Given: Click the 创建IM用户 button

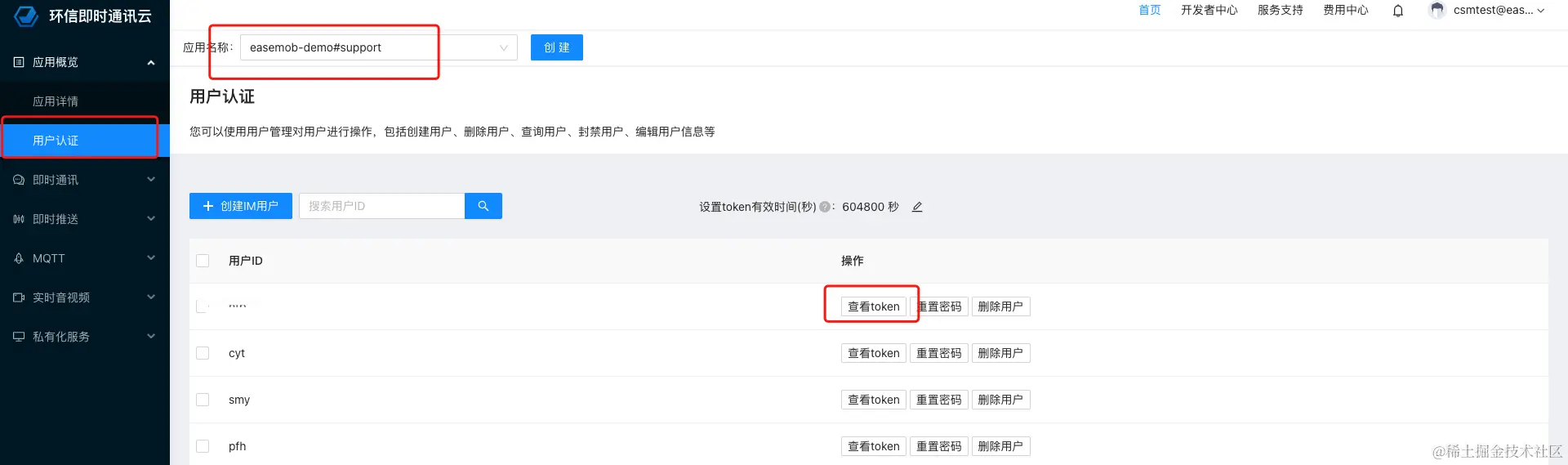Looking at the screenshot, I should point(241,206).
